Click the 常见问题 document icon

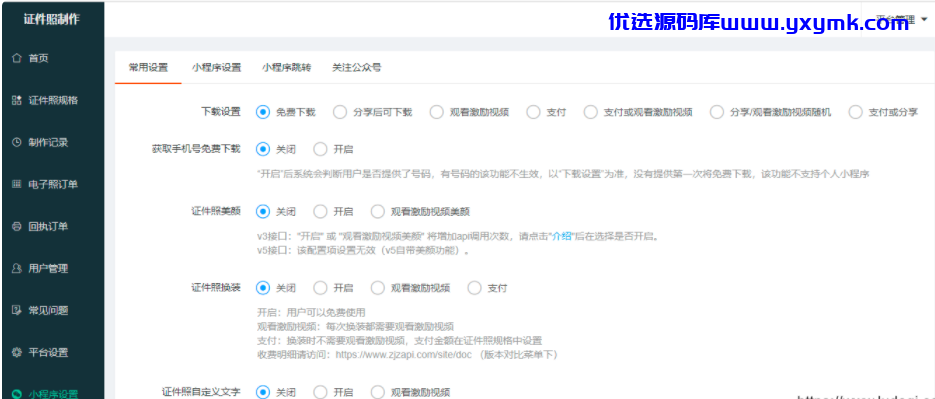pos(17,310)
